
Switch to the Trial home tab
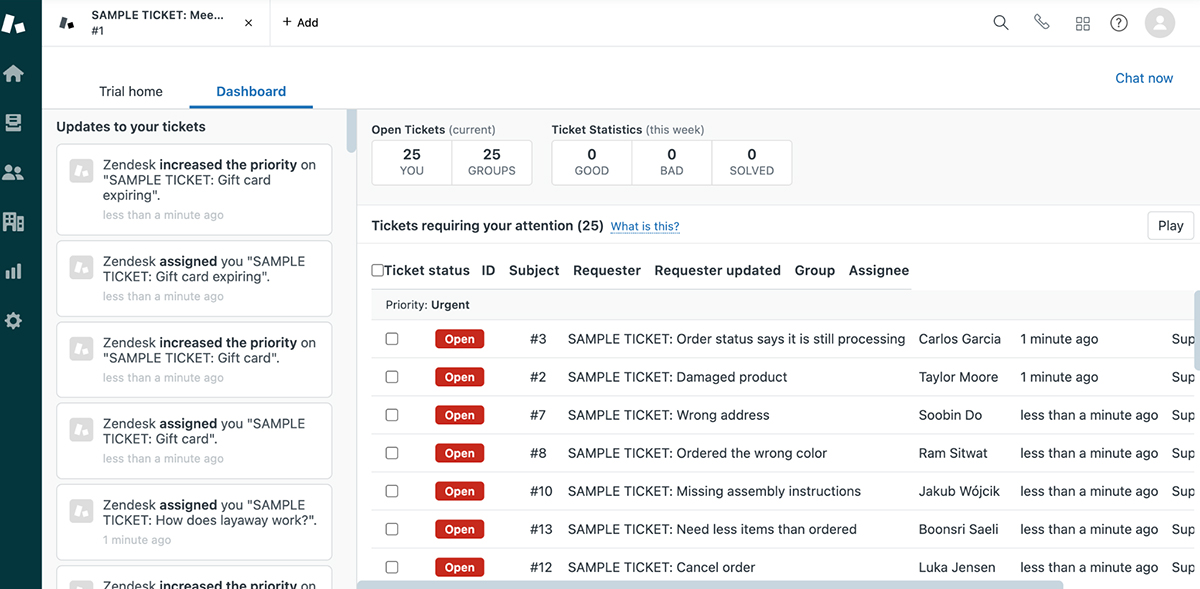point(130,91)
